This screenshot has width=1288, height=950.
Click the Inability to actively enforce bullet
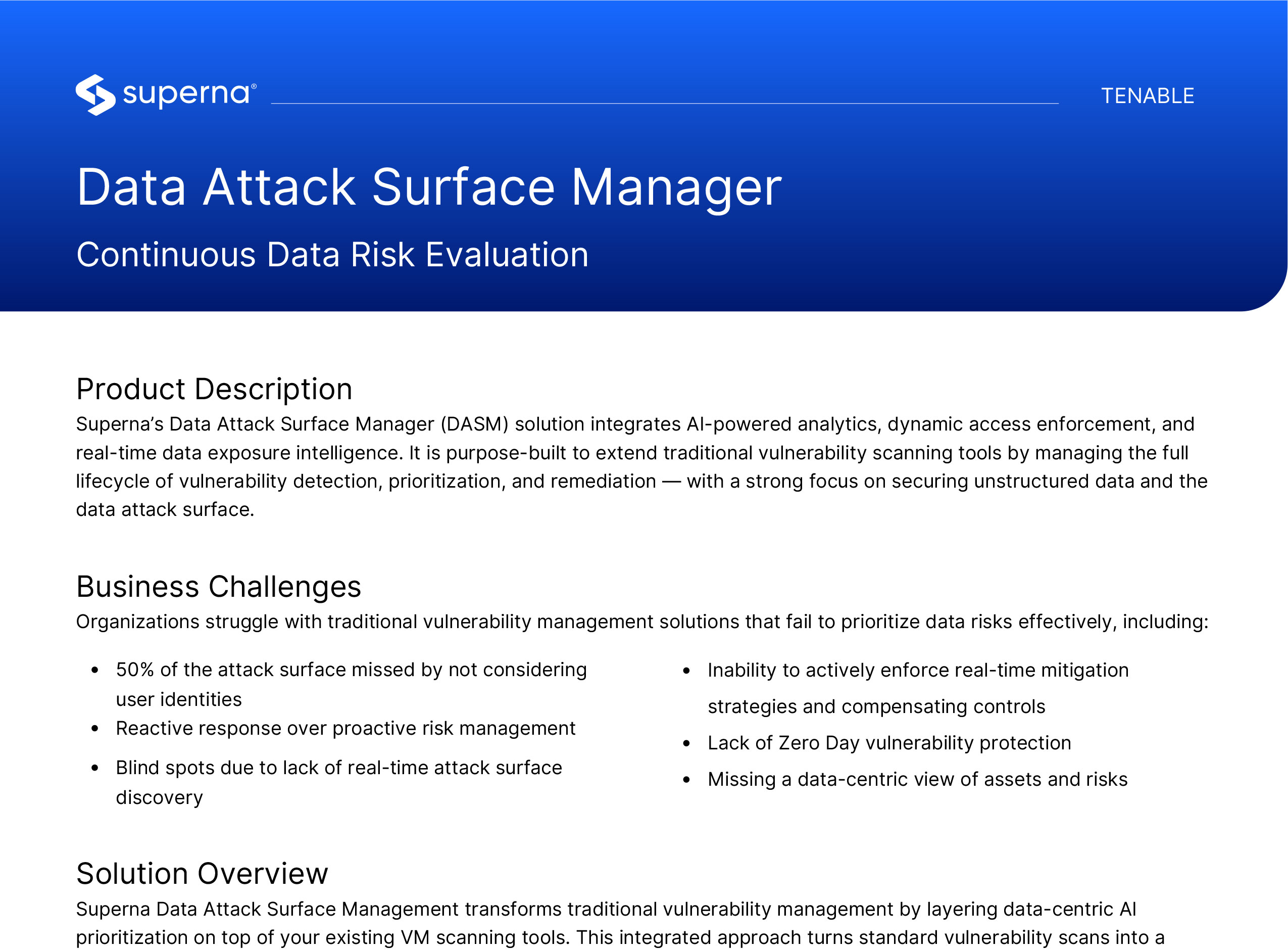[x=917, y=671]
